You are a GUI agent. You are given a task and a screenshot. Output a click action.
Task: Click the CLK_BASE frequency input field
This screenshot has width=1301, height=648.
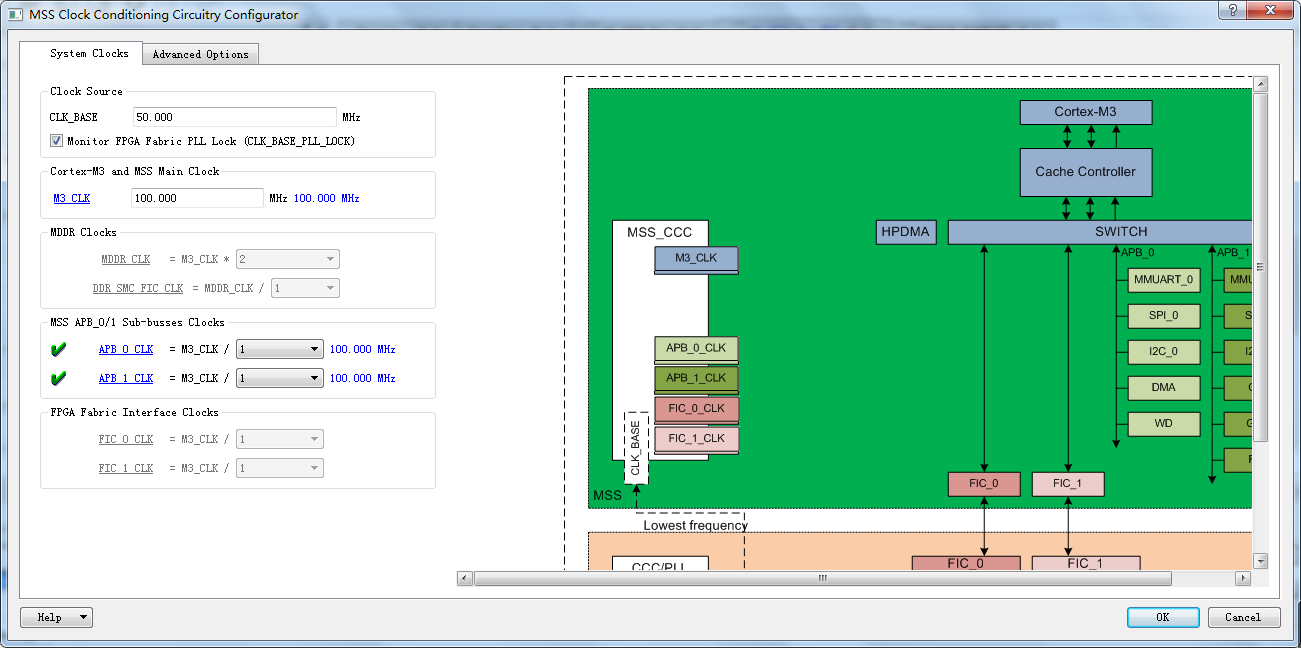click(234, 117)
